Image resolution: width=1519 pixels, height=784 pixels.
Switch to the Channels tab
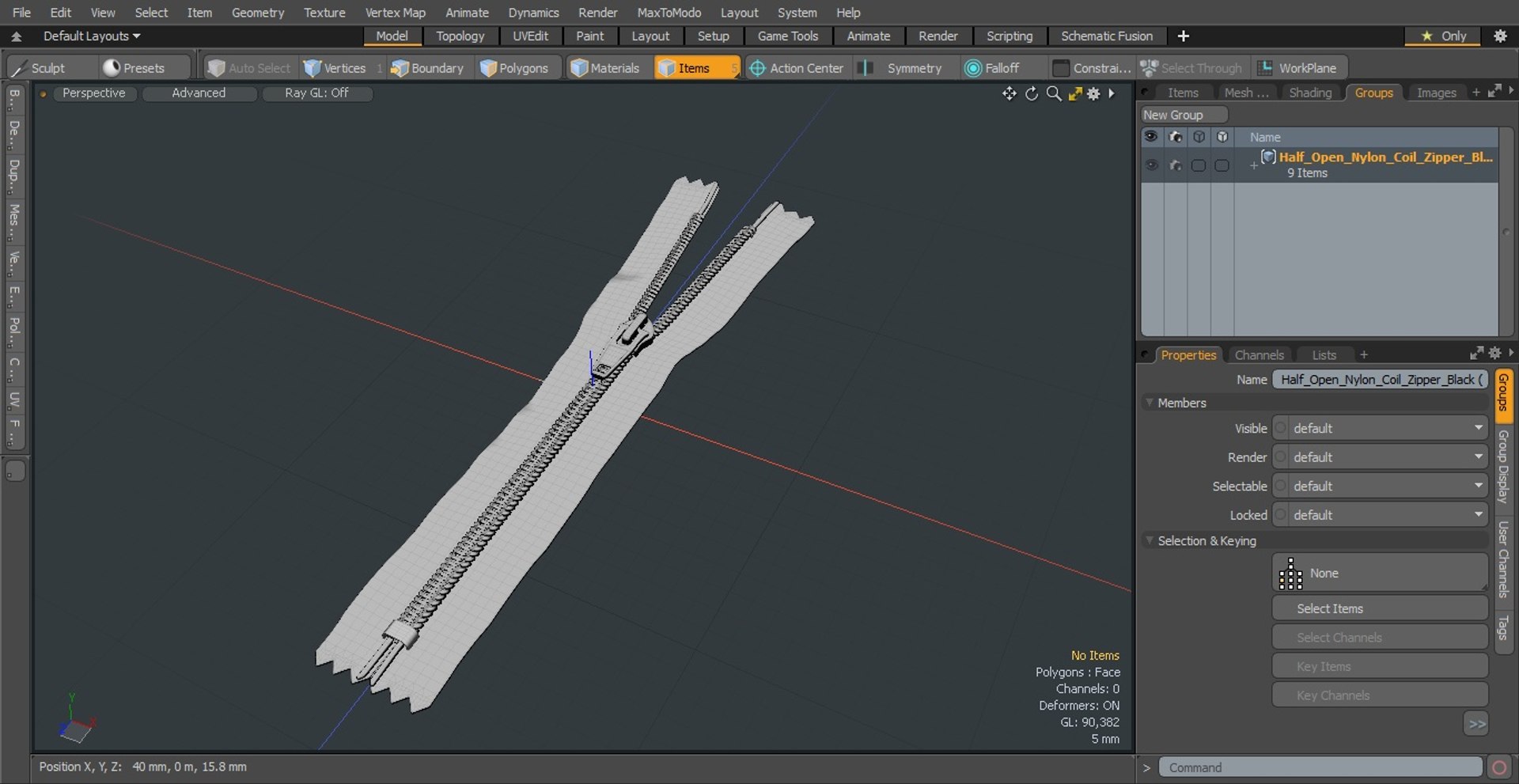pos(1259,355)
